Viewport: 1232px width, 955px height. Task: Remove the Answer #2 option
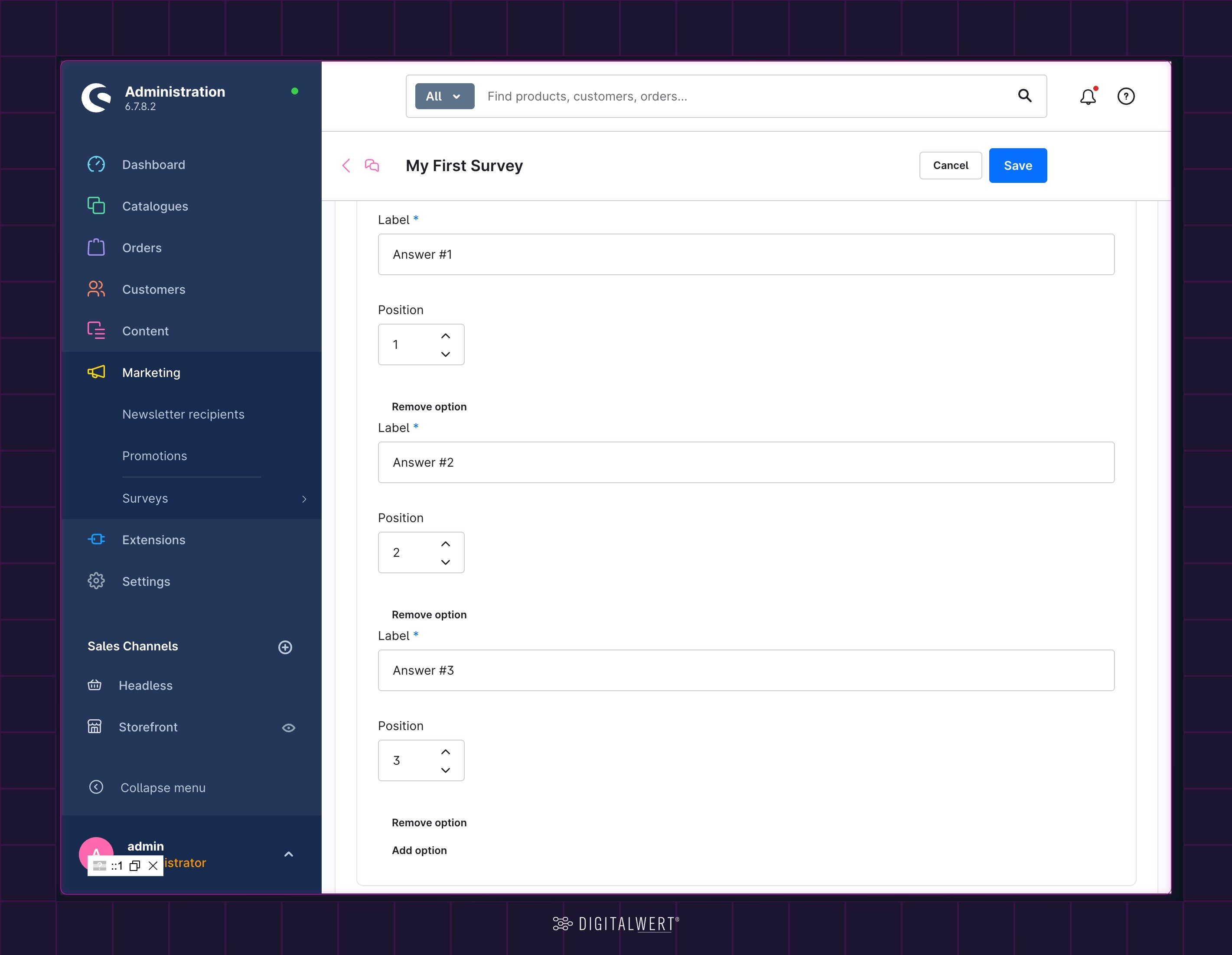click(429, 615)
